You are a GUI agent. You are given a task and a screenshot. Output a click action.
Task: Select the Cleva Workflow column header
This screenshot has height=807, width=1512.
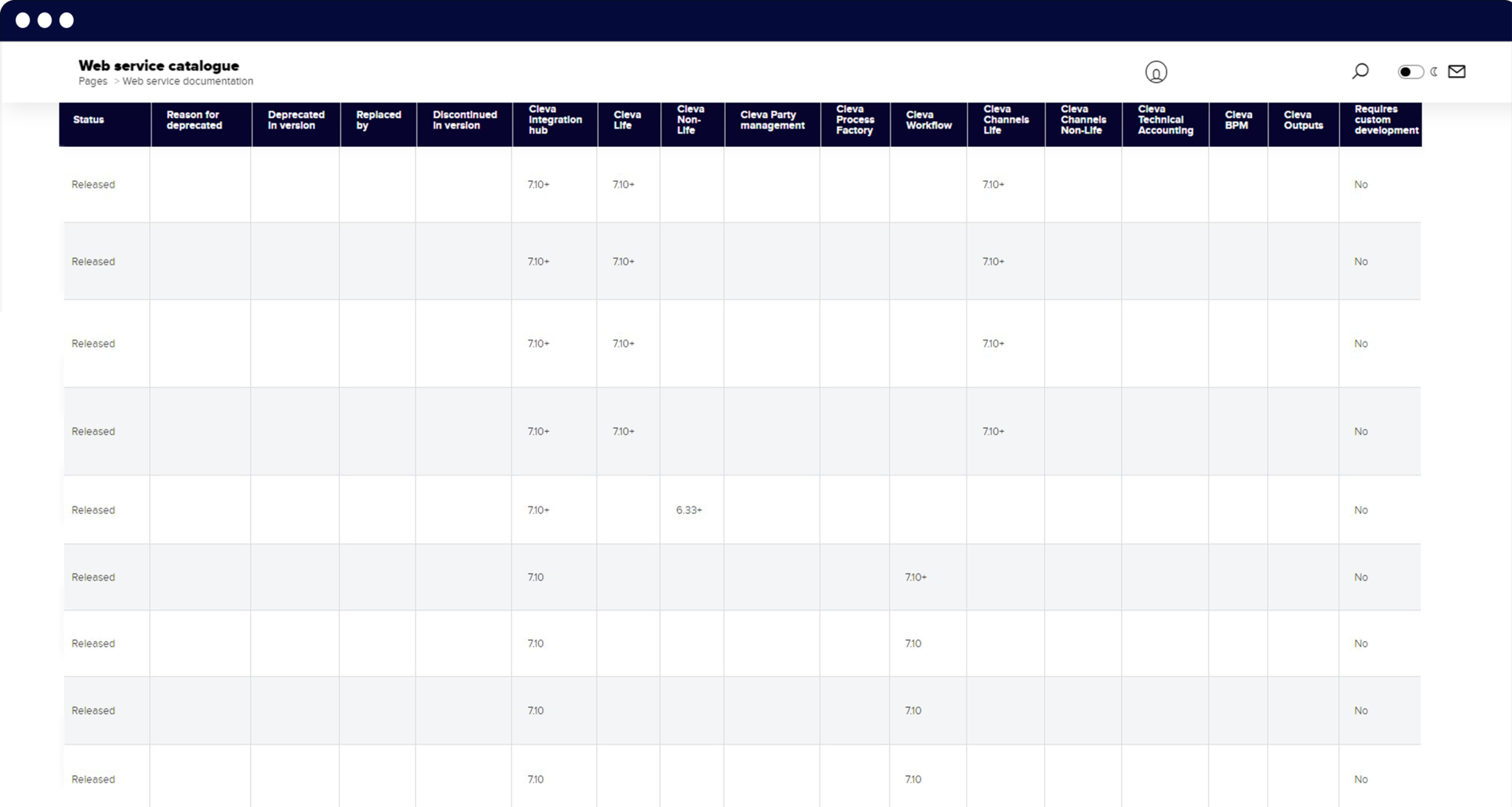pos(929,120)
